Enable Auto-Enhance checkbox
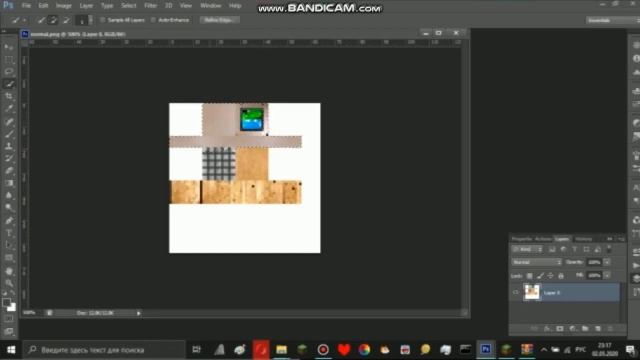Viewport: 640px width, 360px height. 153,20
